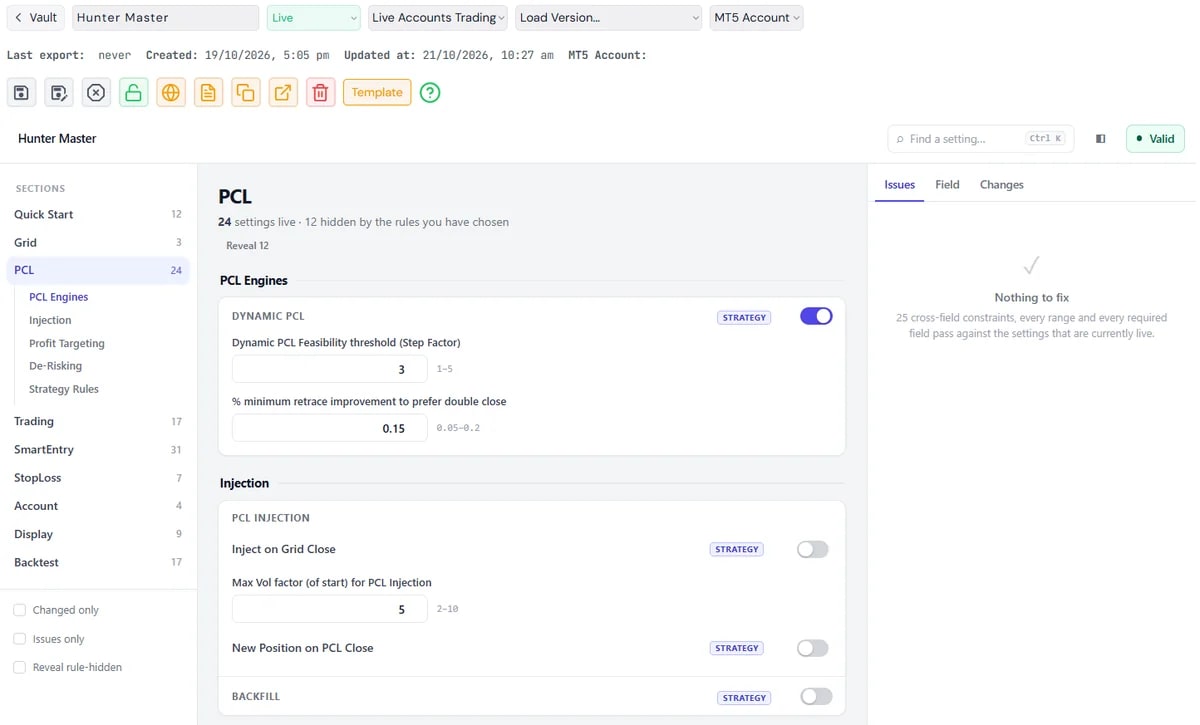Open the Backtest section

[x=98, y=562]
